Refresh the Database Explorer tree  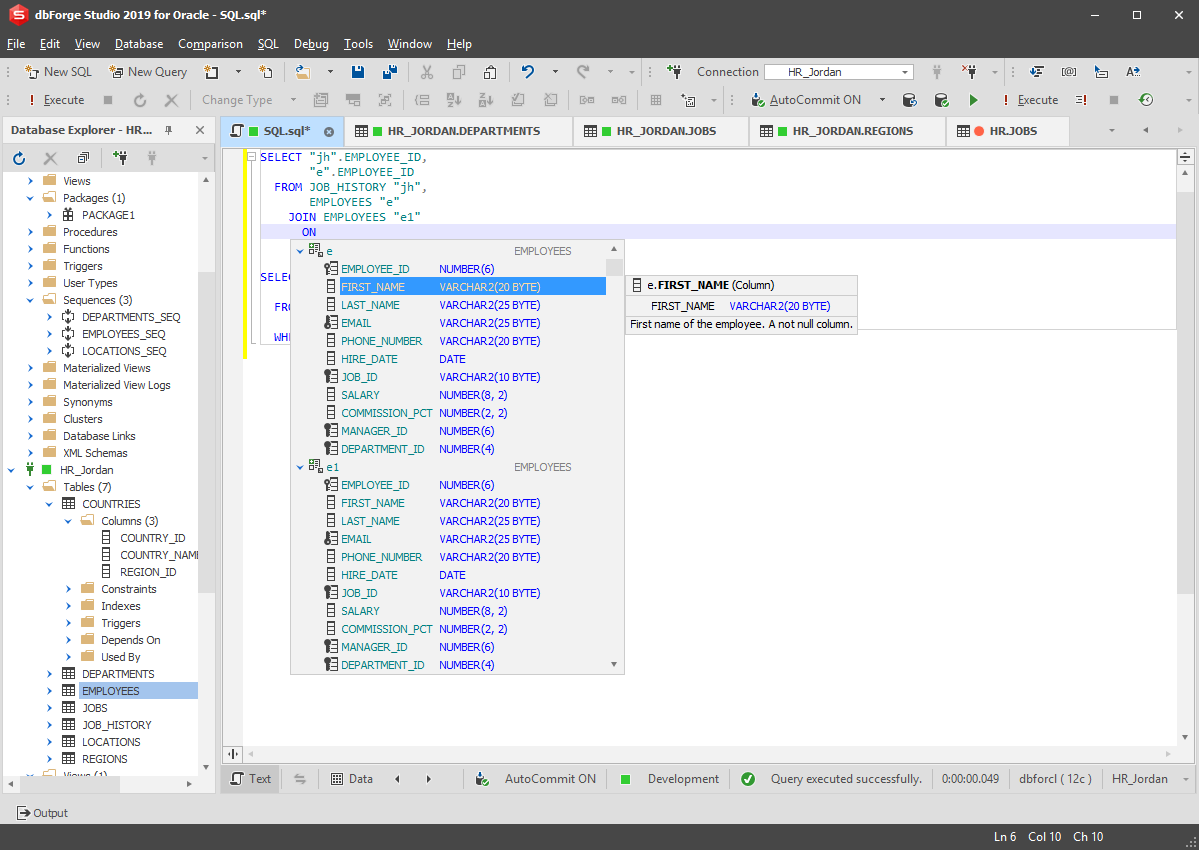19,158
